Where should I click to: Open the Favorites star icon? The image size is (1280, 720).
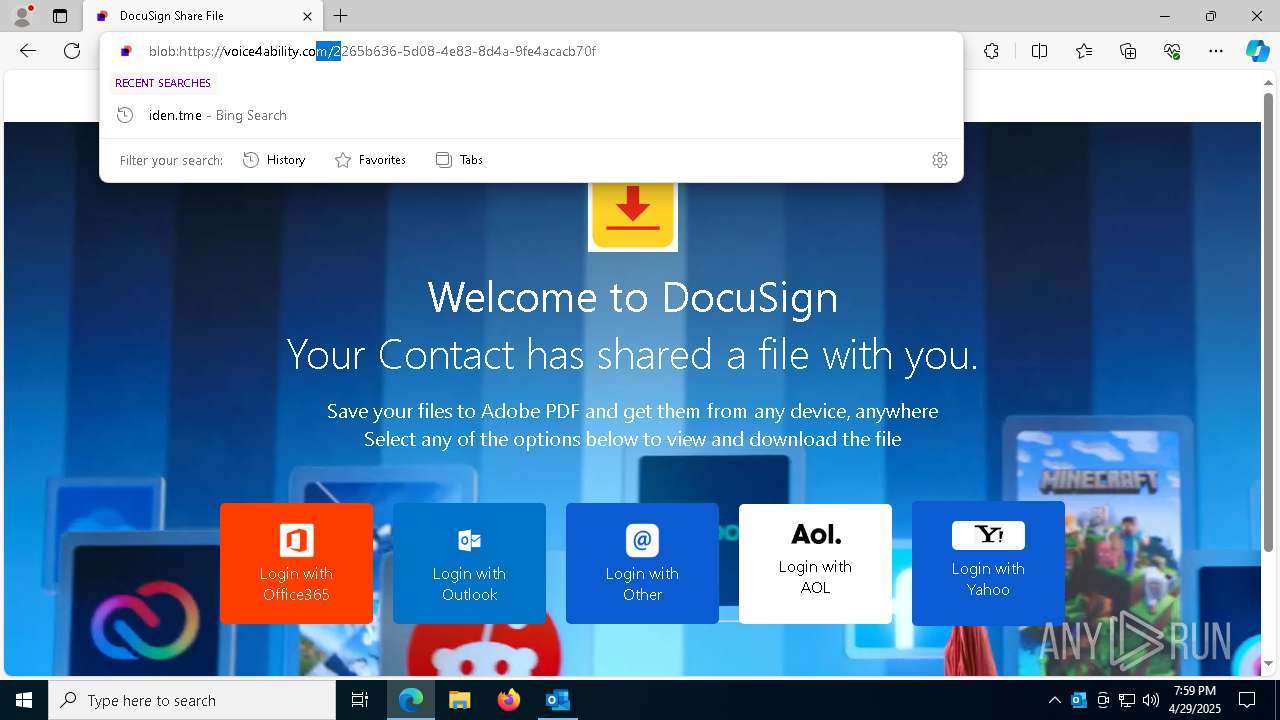click(x=1084, y=51)
